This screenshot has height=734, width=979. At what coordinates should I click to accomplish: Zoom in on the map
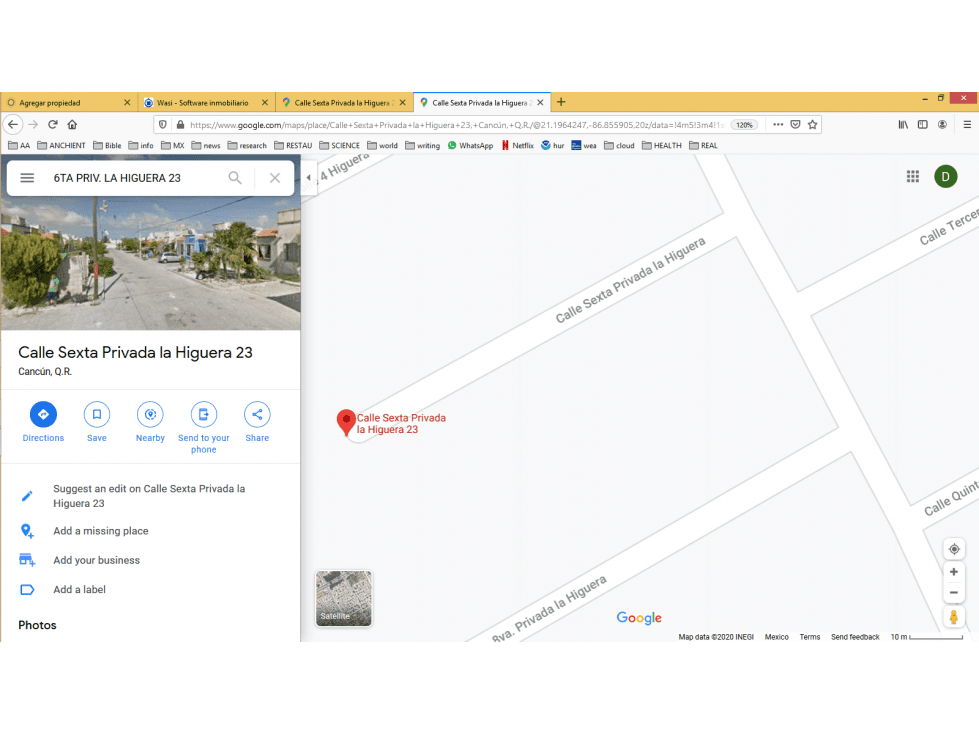953,572
